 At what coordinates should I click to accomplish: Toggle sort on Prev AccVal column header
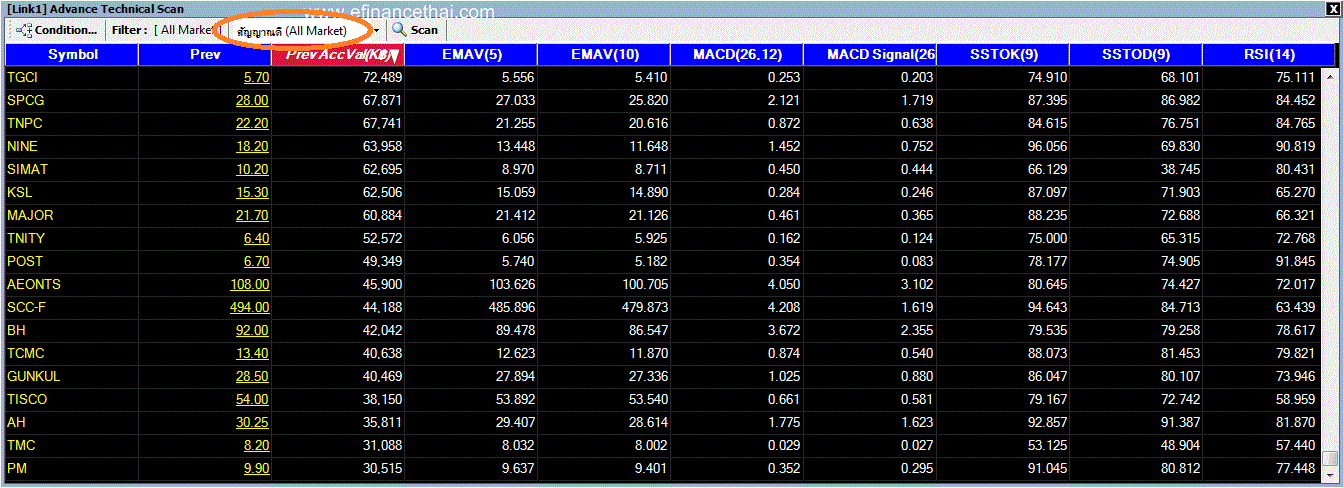pos(338,54)
